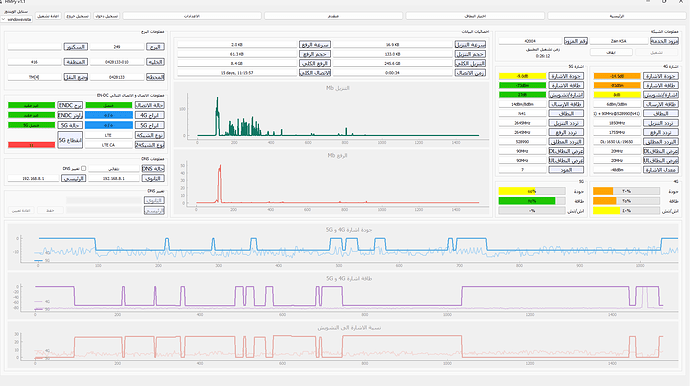Toggle the DNS change checkbox

point(84,169)
